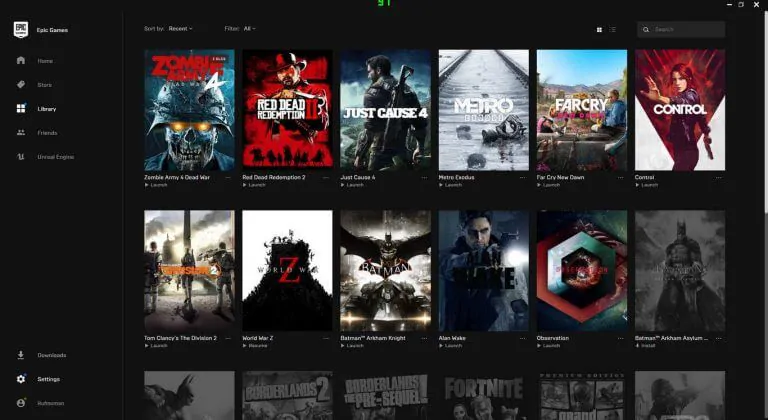768x420 pixels.
Task: Select the Library grid icon in sidebar
Action: [x=21, y=108]
